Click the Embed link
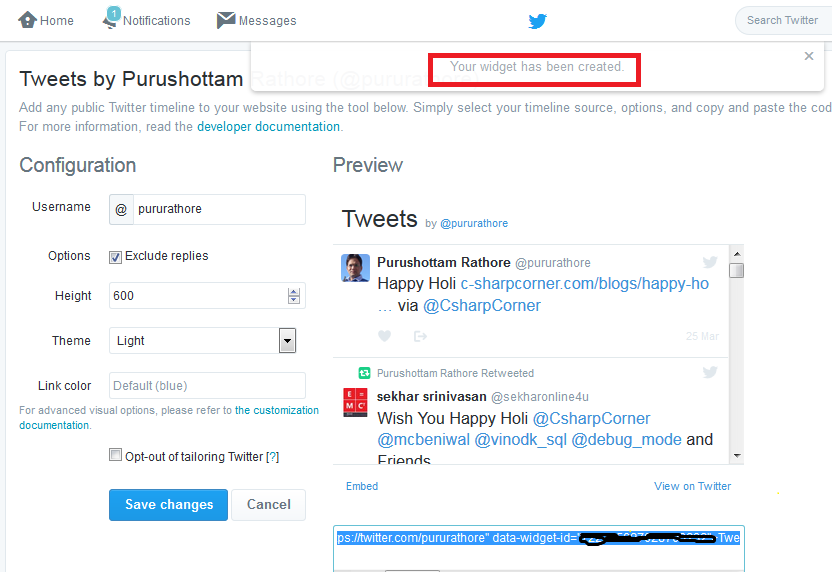 click(x=362, y=486)
